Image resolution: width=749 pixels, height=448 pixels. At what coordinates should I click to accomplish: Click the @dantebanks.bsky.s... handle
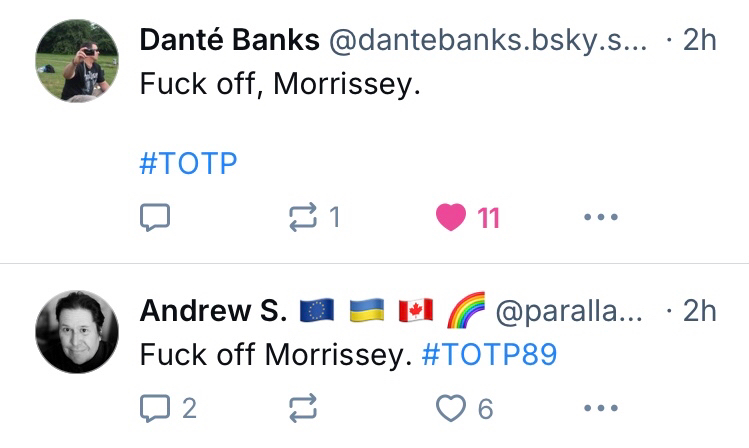click(487, 39)
